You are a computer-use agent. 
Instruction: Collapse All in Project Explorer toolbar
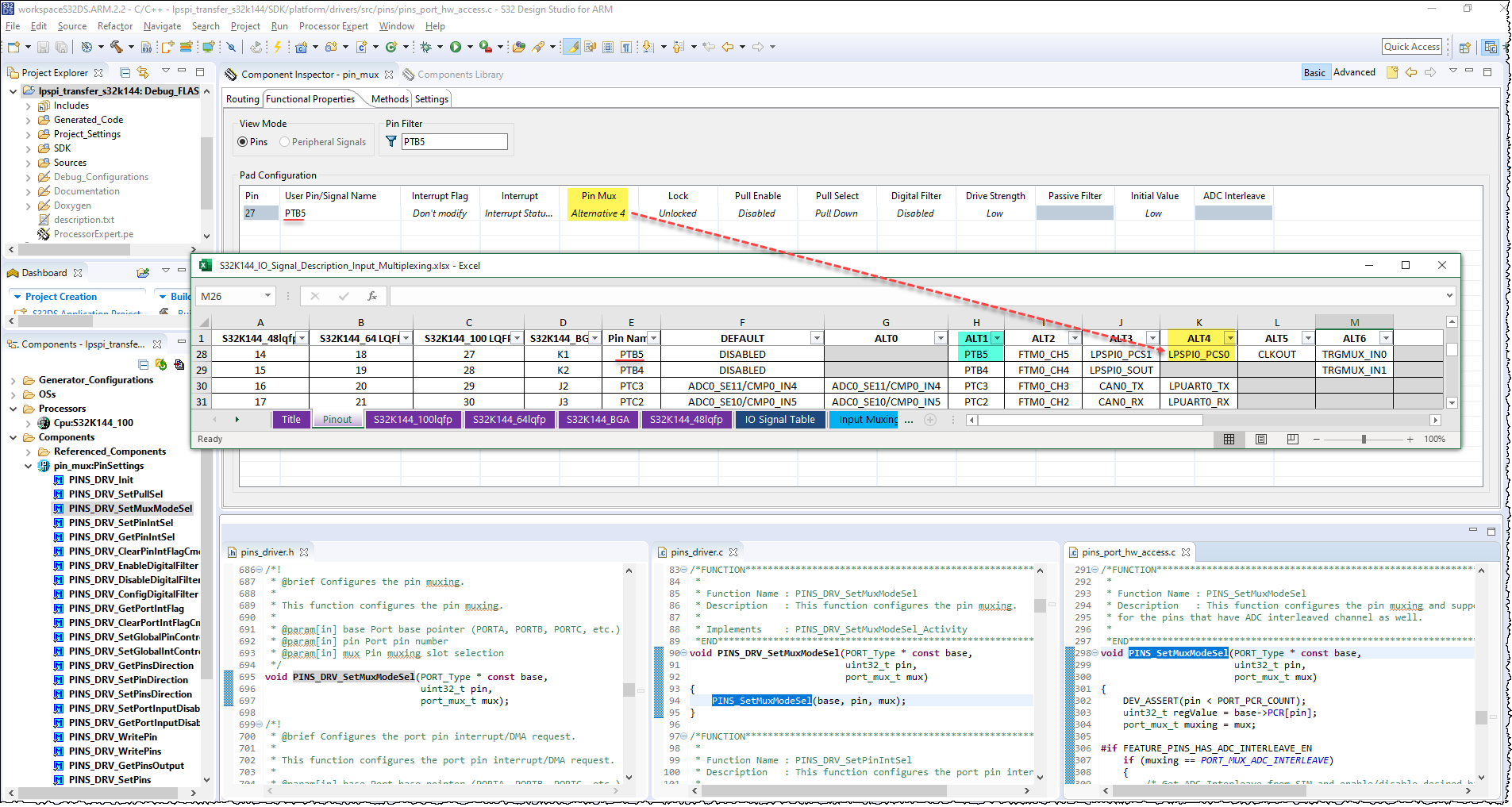coord(125,72)
